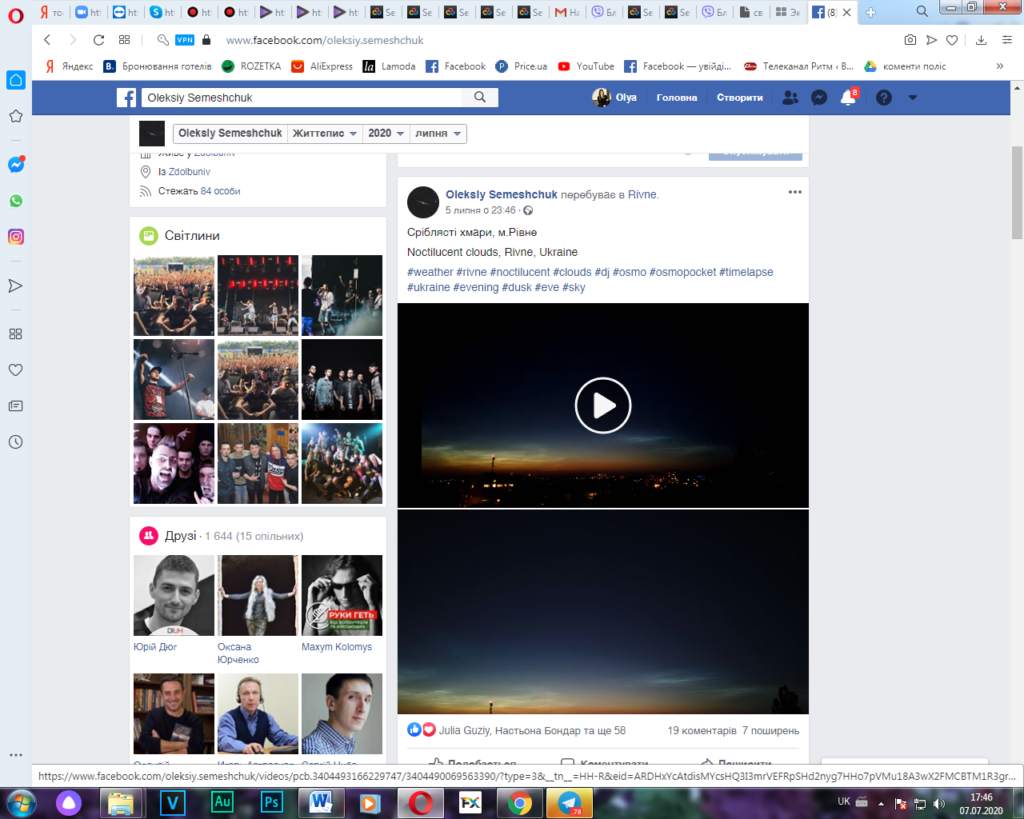The height and width of the screenshot is (819, 1024).
Task: Open Messenger in the Opera sidebar
Action: (16, 165)
